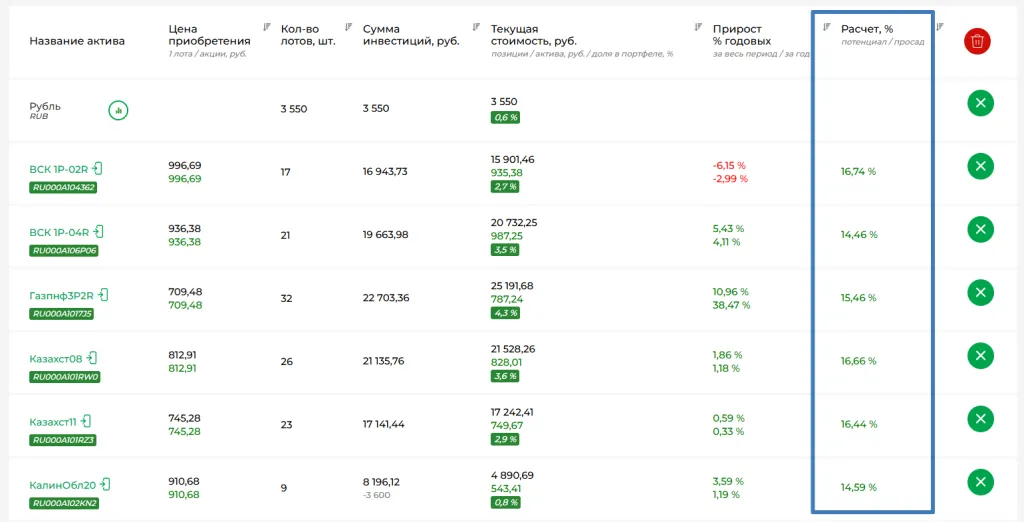Viewport: 1024px width, 522px height.
Task: Click the icon beside Казахст11 name
Action: point(87,421)
